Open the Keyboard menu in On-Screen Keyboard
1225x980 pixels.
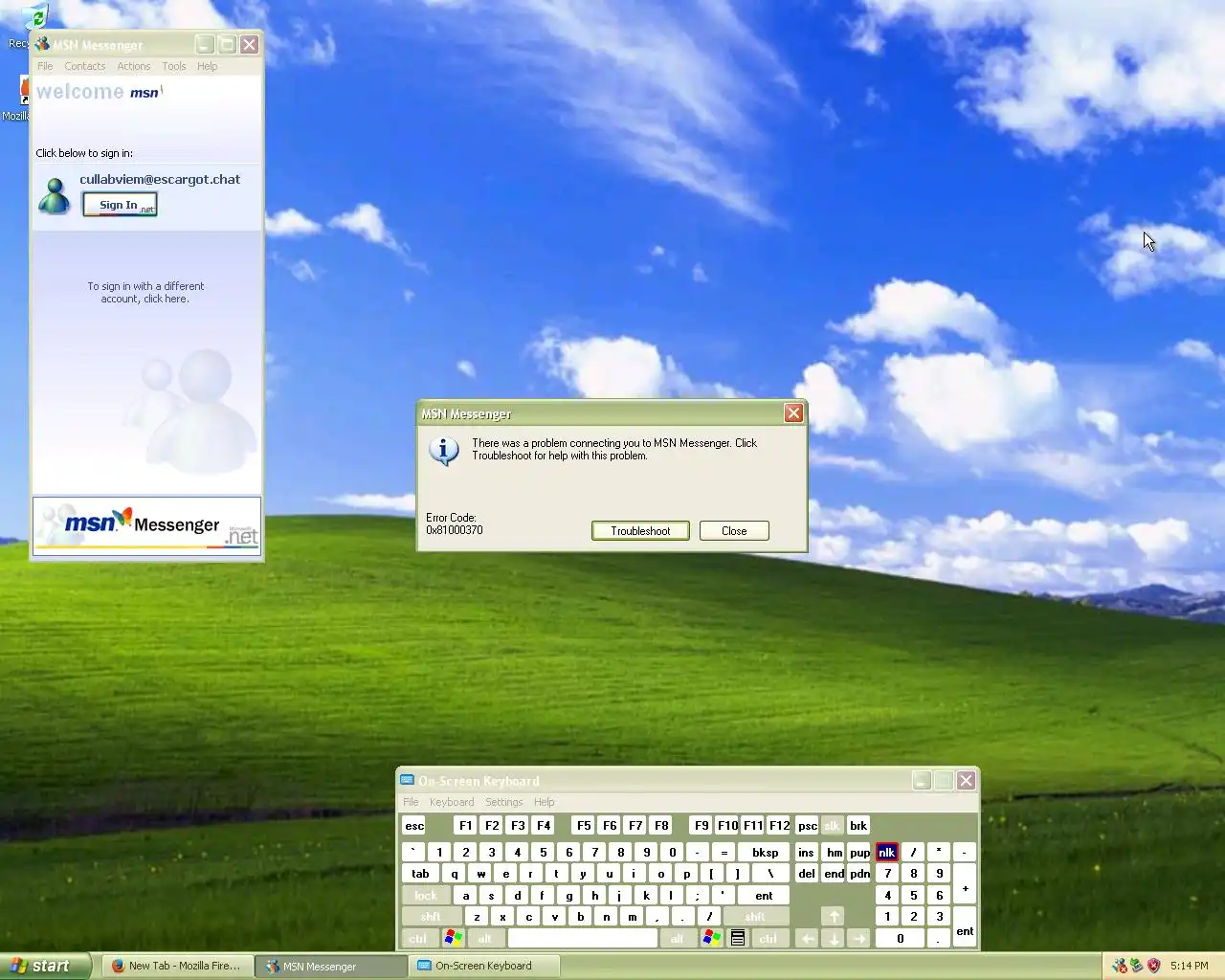(452, 802)
